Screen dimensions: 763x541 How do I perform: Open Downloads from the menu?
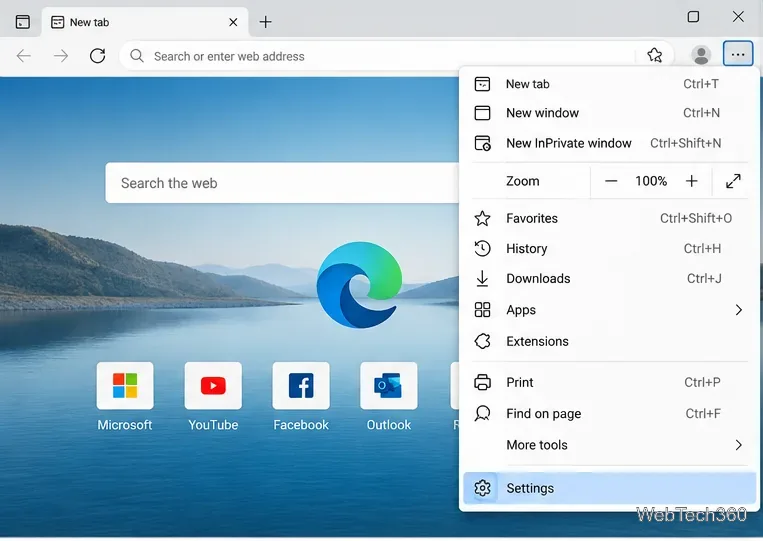coord(608,279)
